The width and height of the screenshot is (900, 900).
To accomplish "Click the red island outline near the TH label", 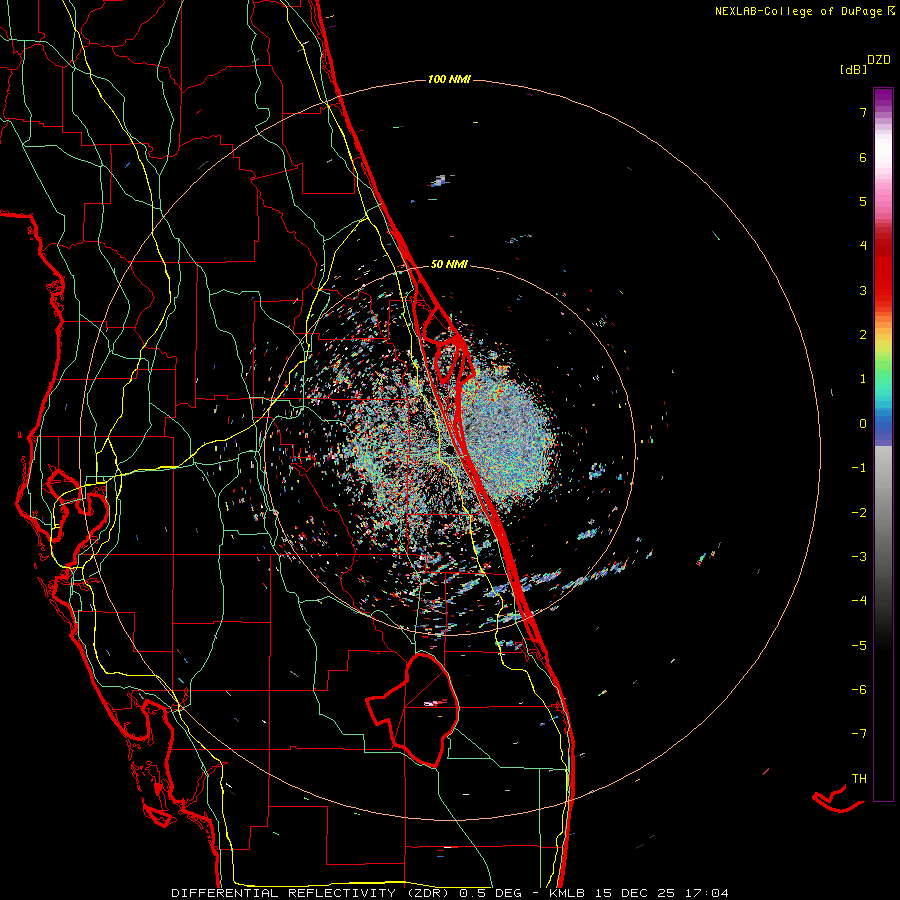I will (x=838, y=798).
